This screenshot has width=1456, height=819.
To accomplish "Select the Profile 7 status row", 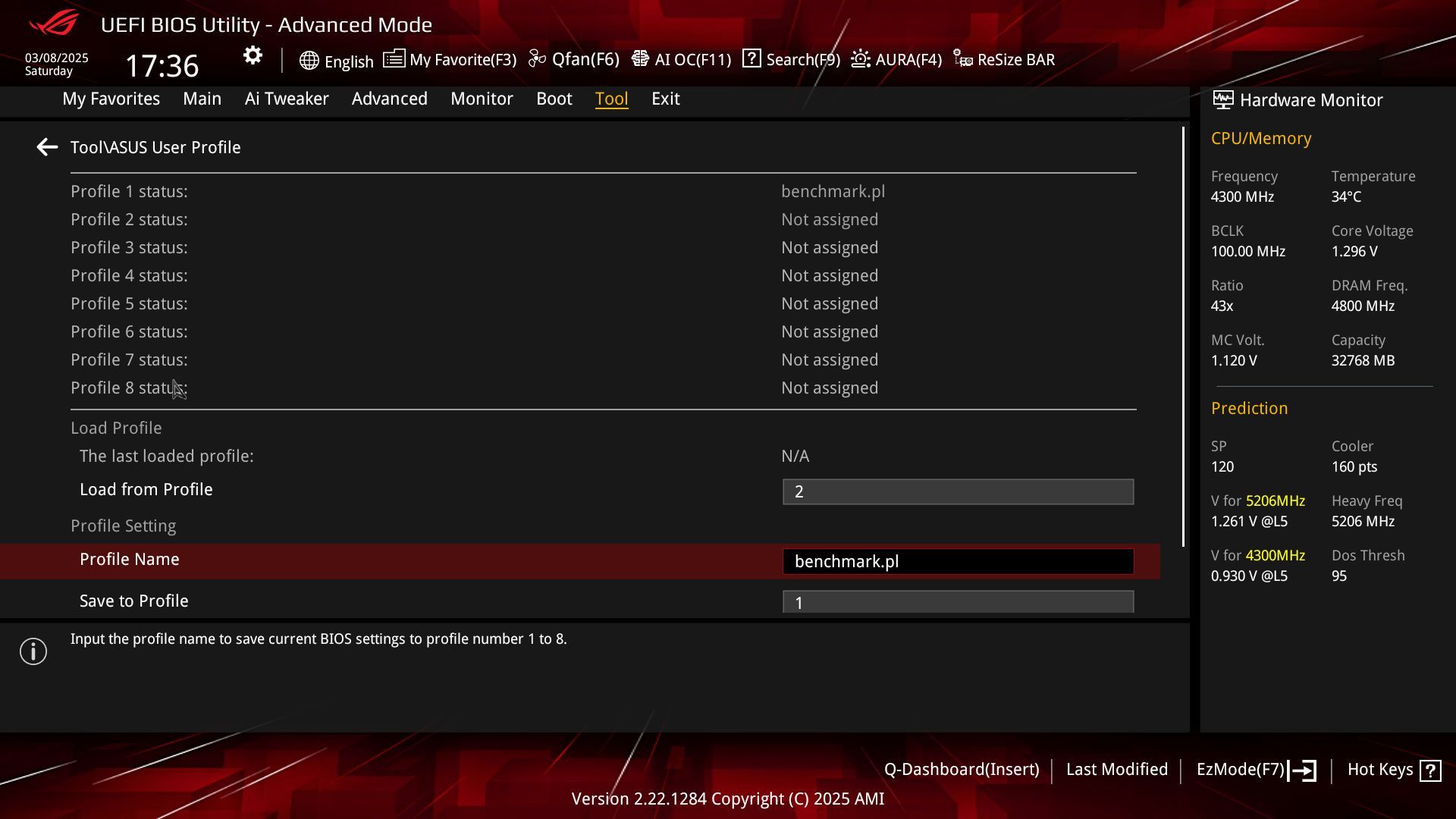I will click(x=603, y=359).
